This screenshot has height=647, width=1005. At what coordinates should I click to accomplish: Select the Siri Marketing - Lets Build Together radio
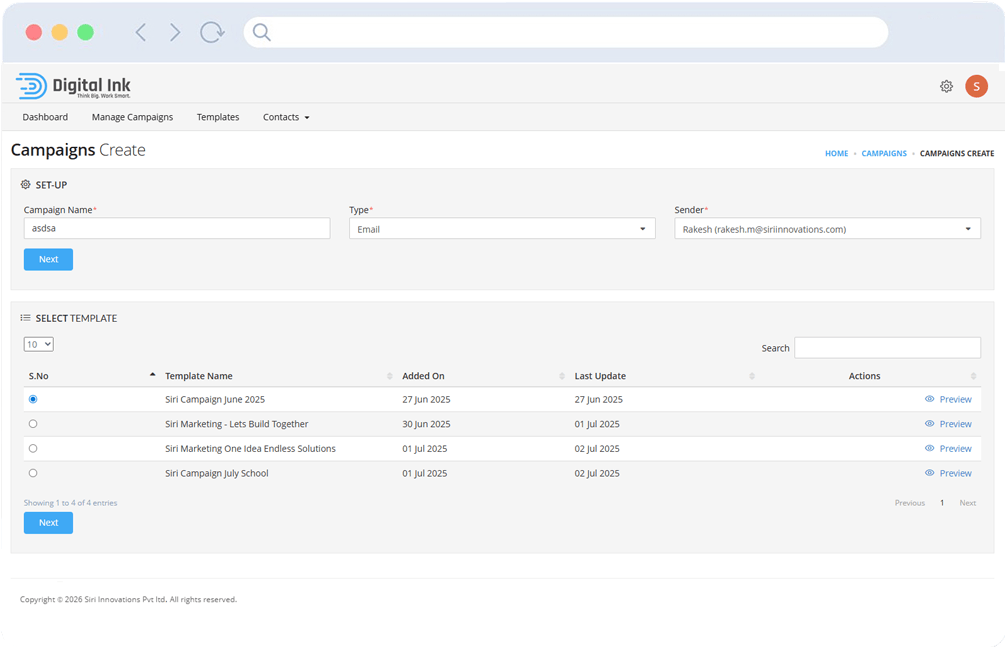click(x=33, y=424)
